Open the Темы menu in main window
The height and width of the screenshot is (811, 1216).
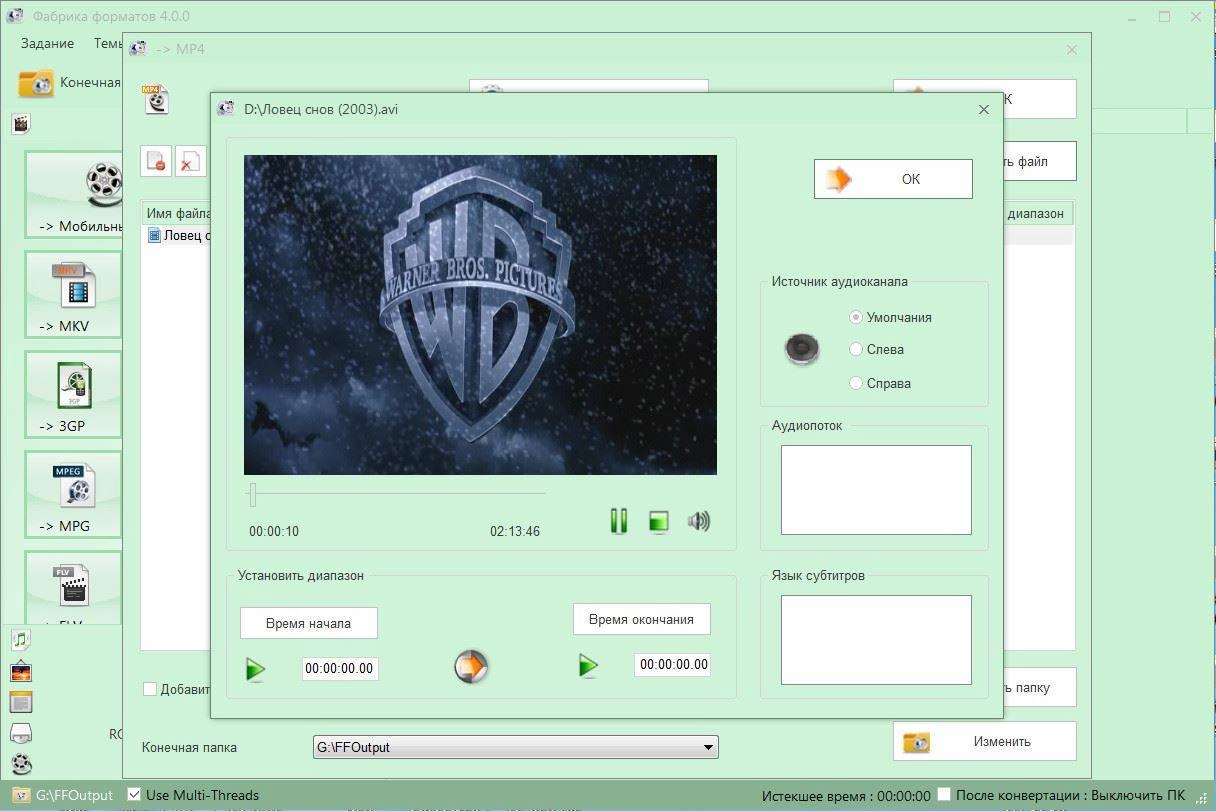pos(107,43)
